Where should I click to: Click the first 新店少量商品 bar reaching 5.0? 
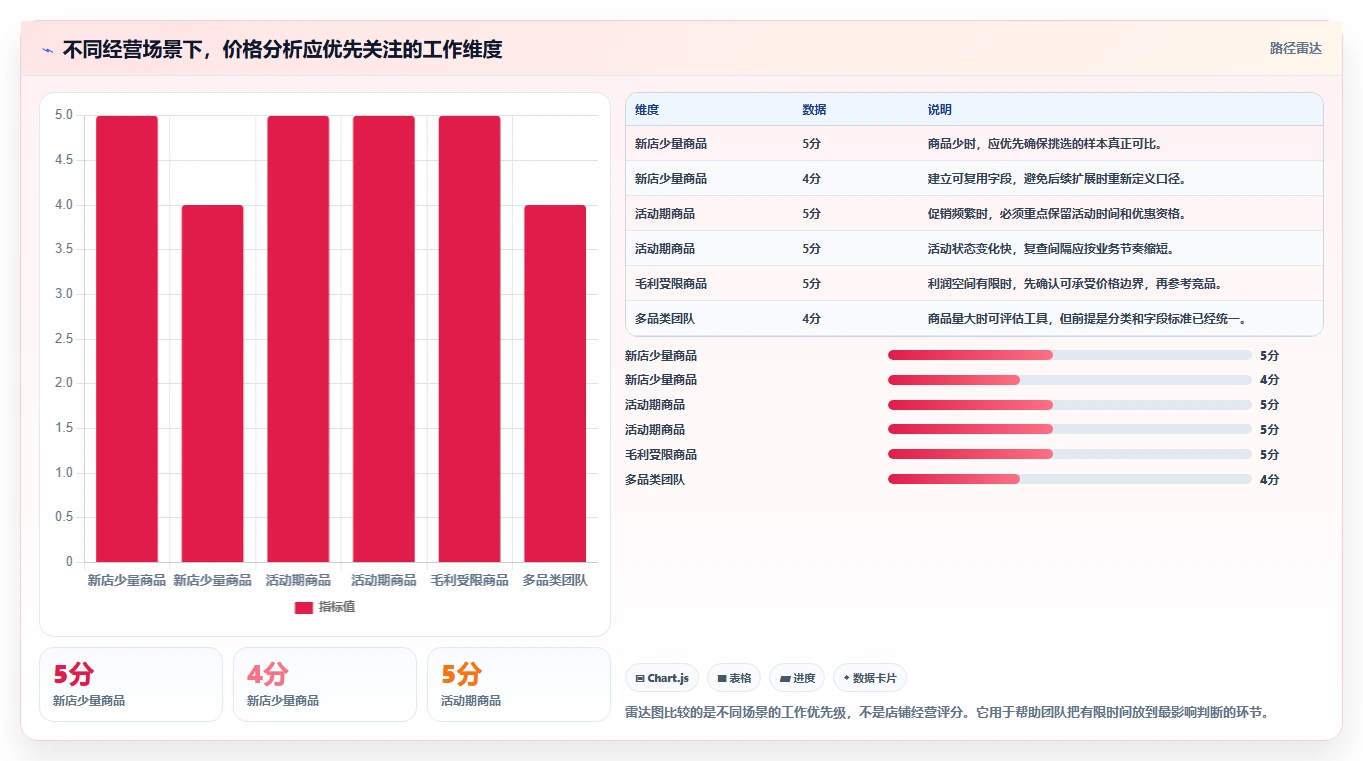coord(127,339)
